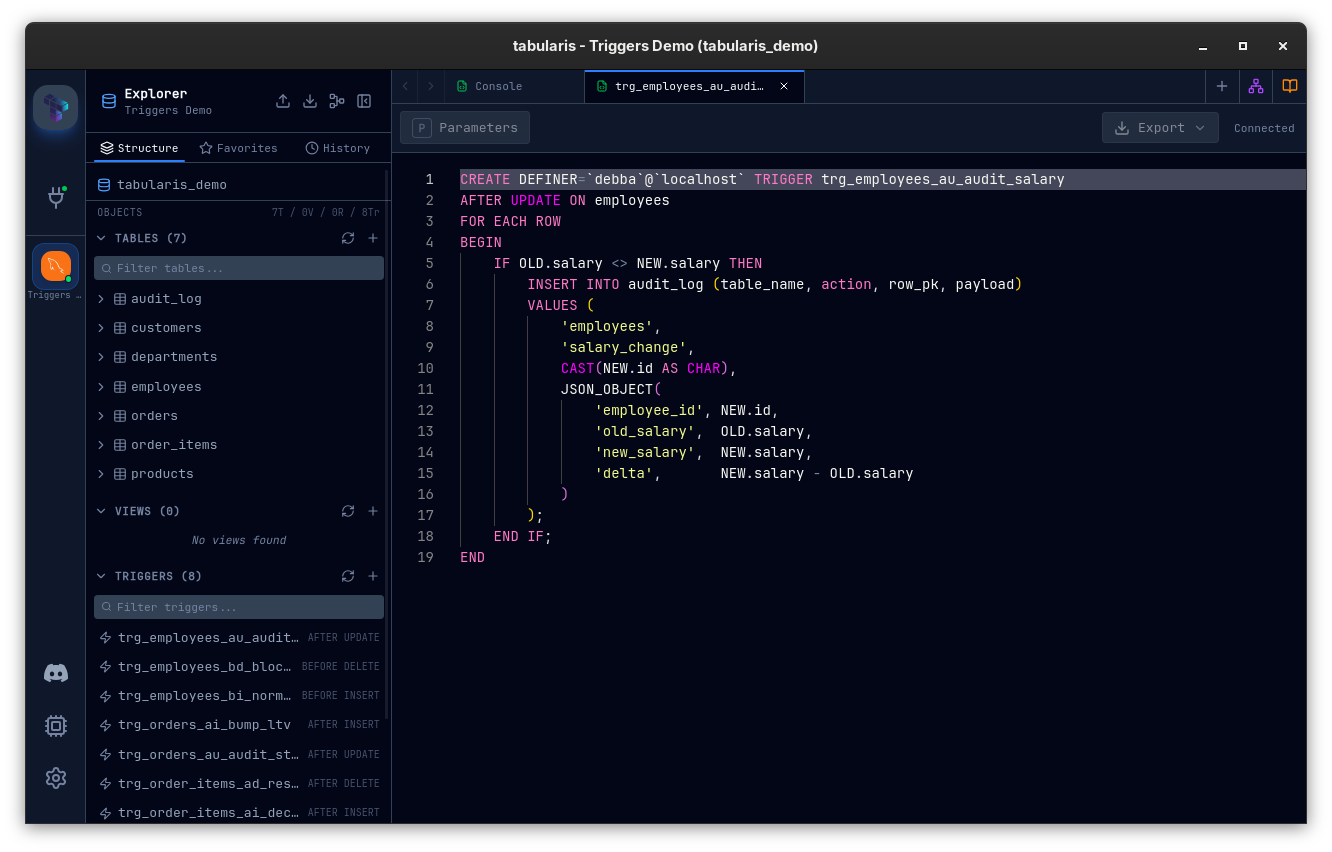Add a new table with the plus icon
This screenshot has height=852, width=1332.
click(x=373, y=238)
